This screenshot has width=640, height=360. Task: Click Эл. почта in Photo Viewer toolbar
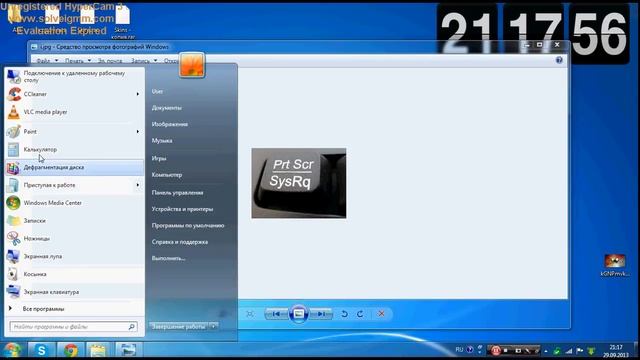pyautogui.click(x=110, y=60)
